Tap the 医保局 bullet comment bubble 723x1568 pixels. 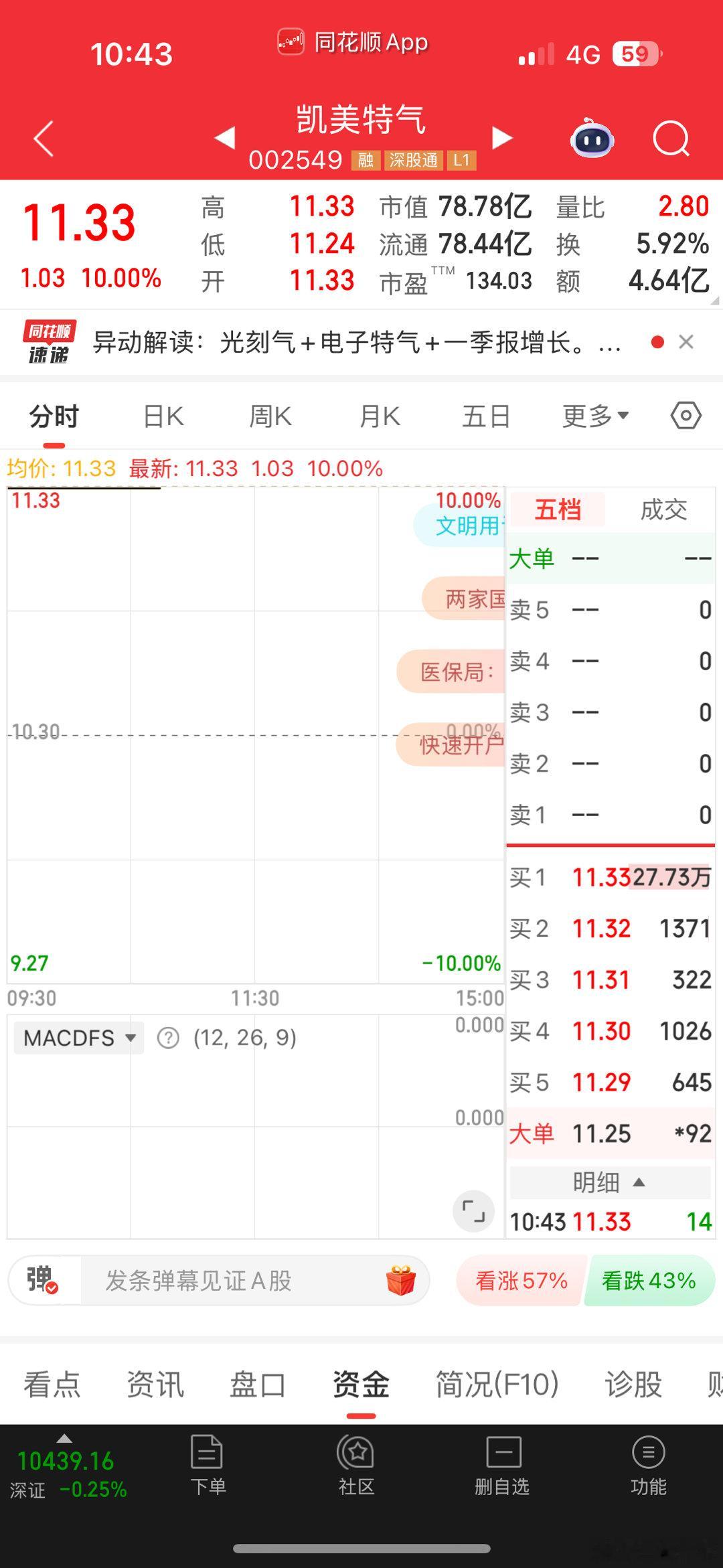pyautogui.click(x=451, y=671)
